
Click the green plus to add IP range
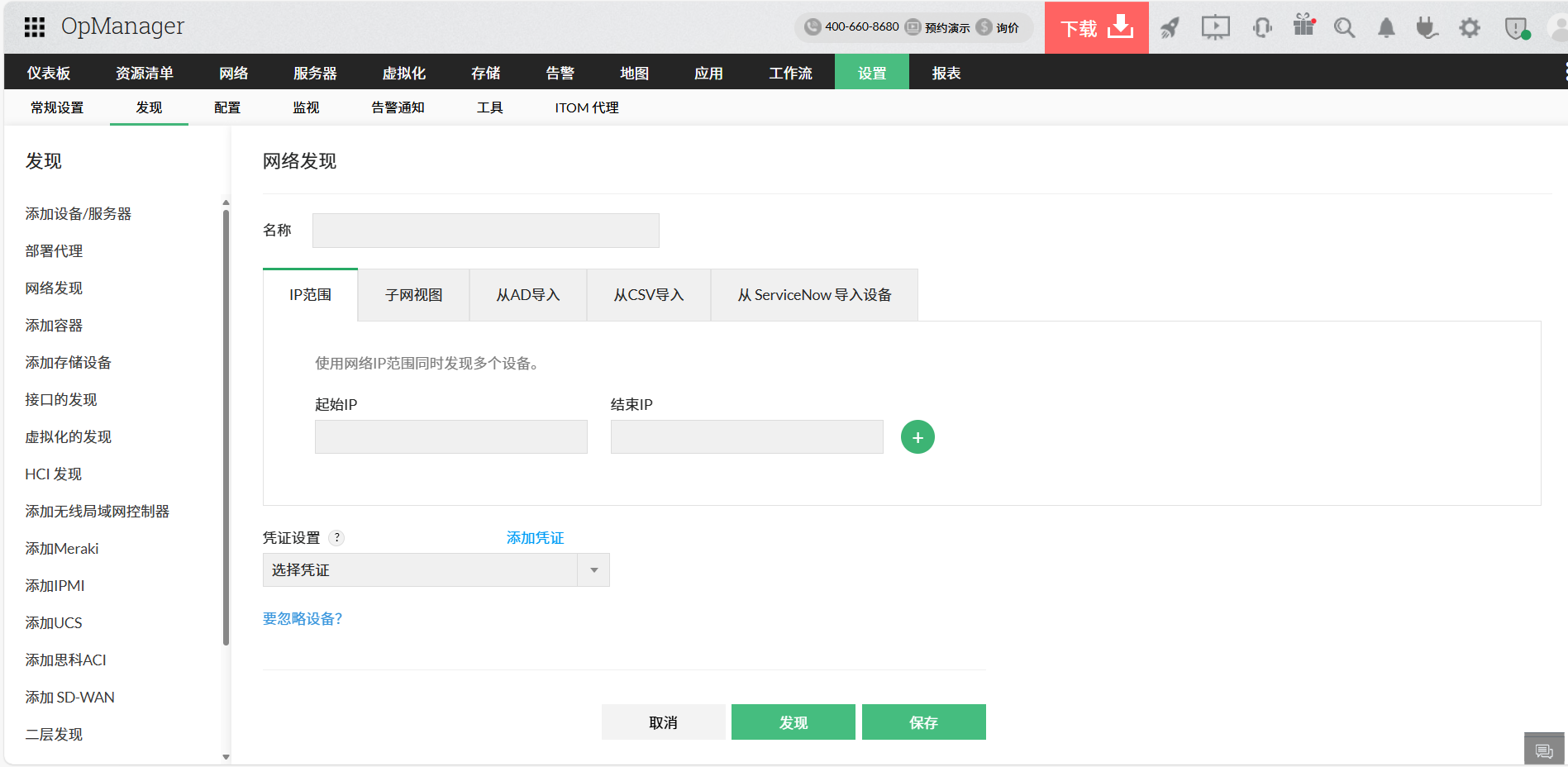tap(917, 436)
